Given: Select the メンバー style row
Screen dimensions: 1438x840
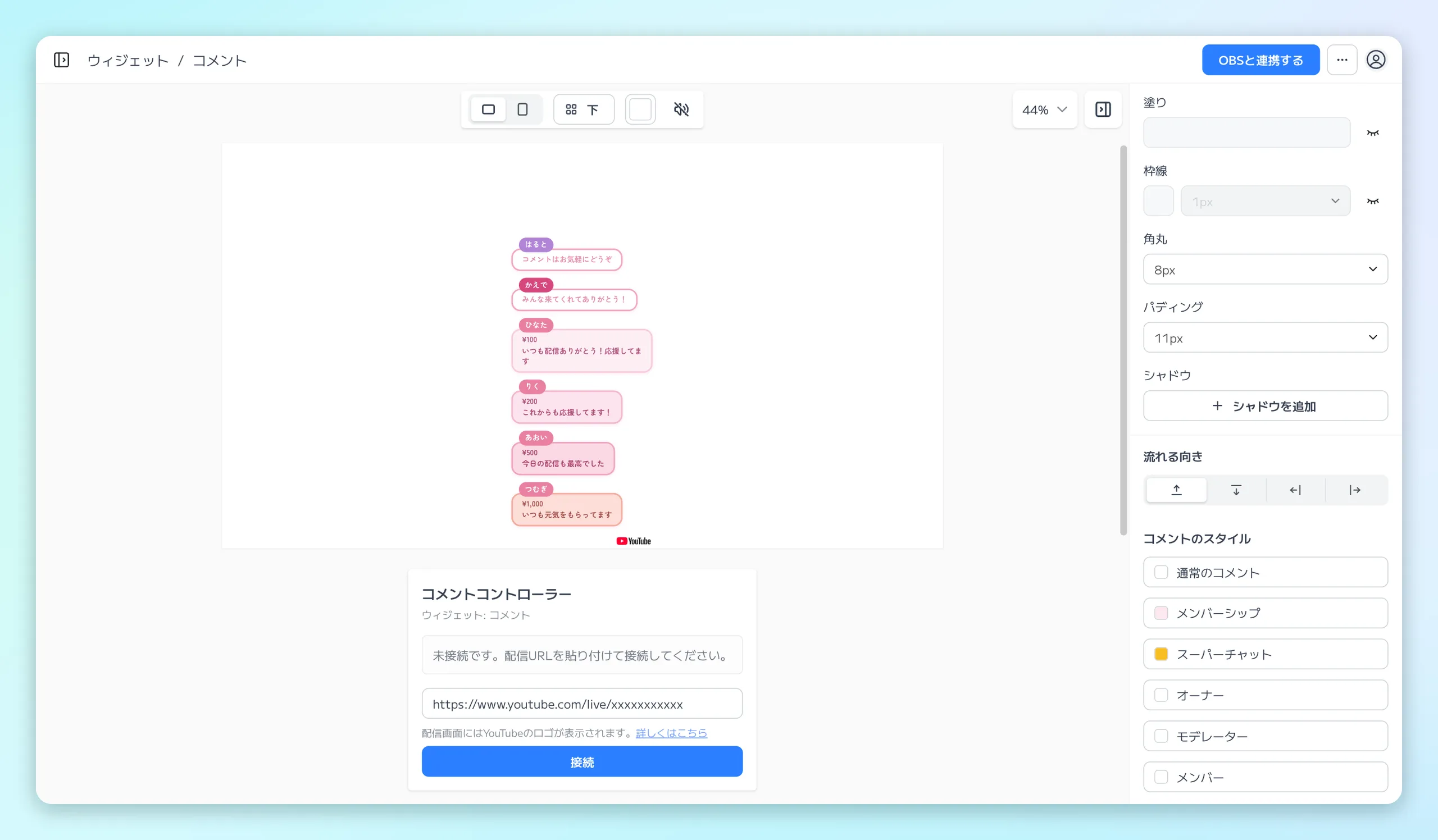Looking at the screenshot, I should 1265,777.
